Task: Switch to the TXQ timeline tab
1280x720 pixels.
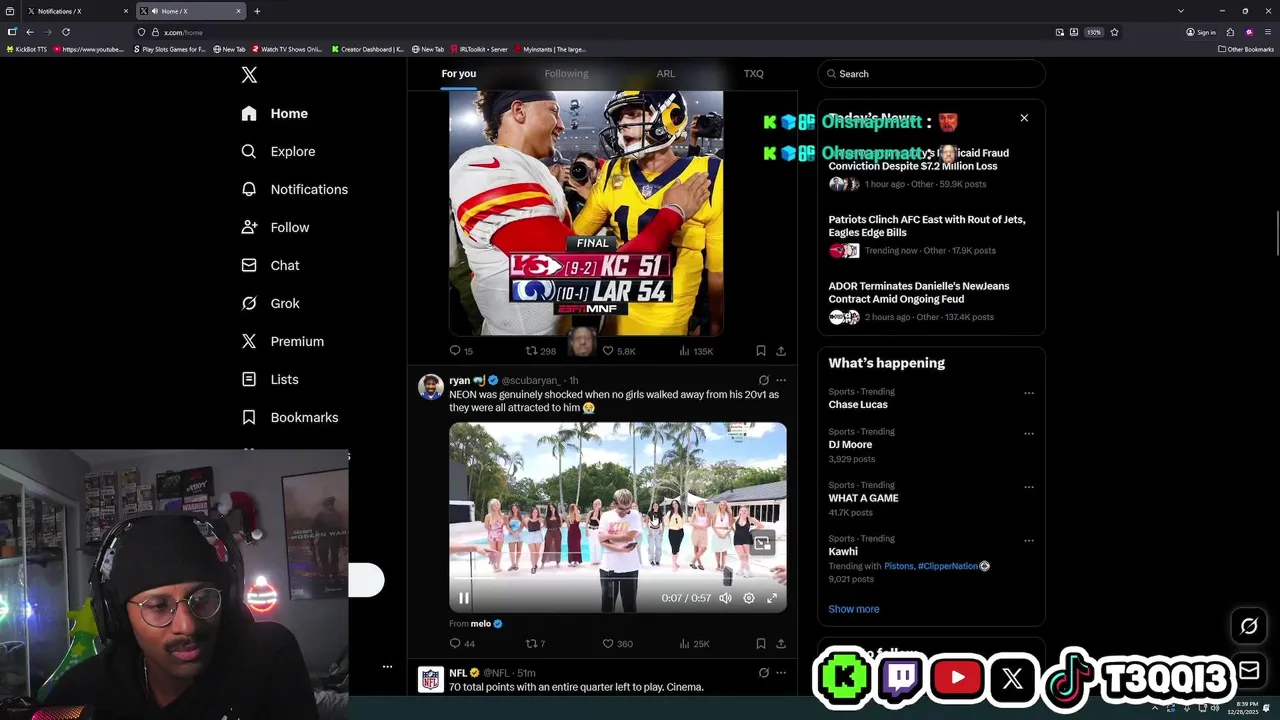Action: click(x=753, y=74)
